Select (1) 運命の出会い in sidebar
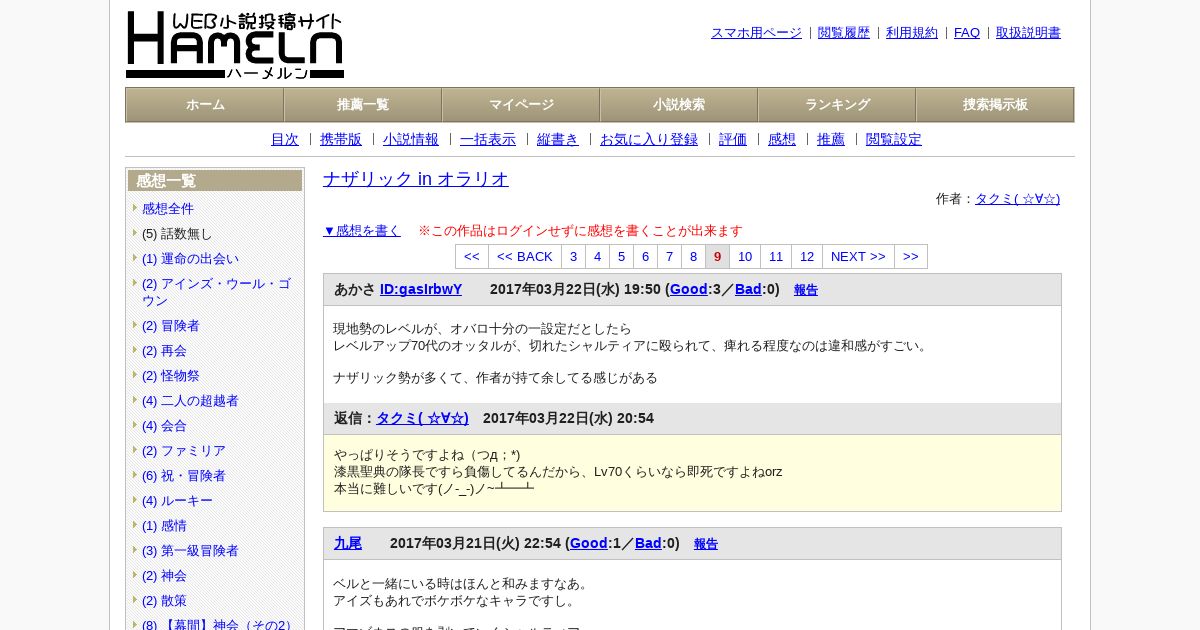1200x630 pixels. coord(190,259)
